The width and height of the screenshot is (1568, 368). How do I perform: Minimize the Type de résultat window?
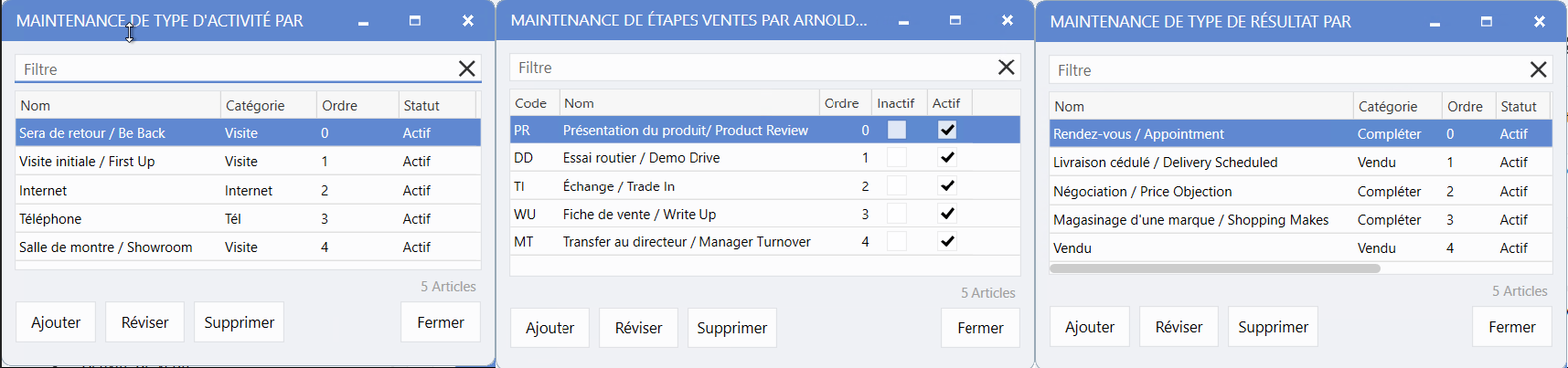coord(1435,22)
